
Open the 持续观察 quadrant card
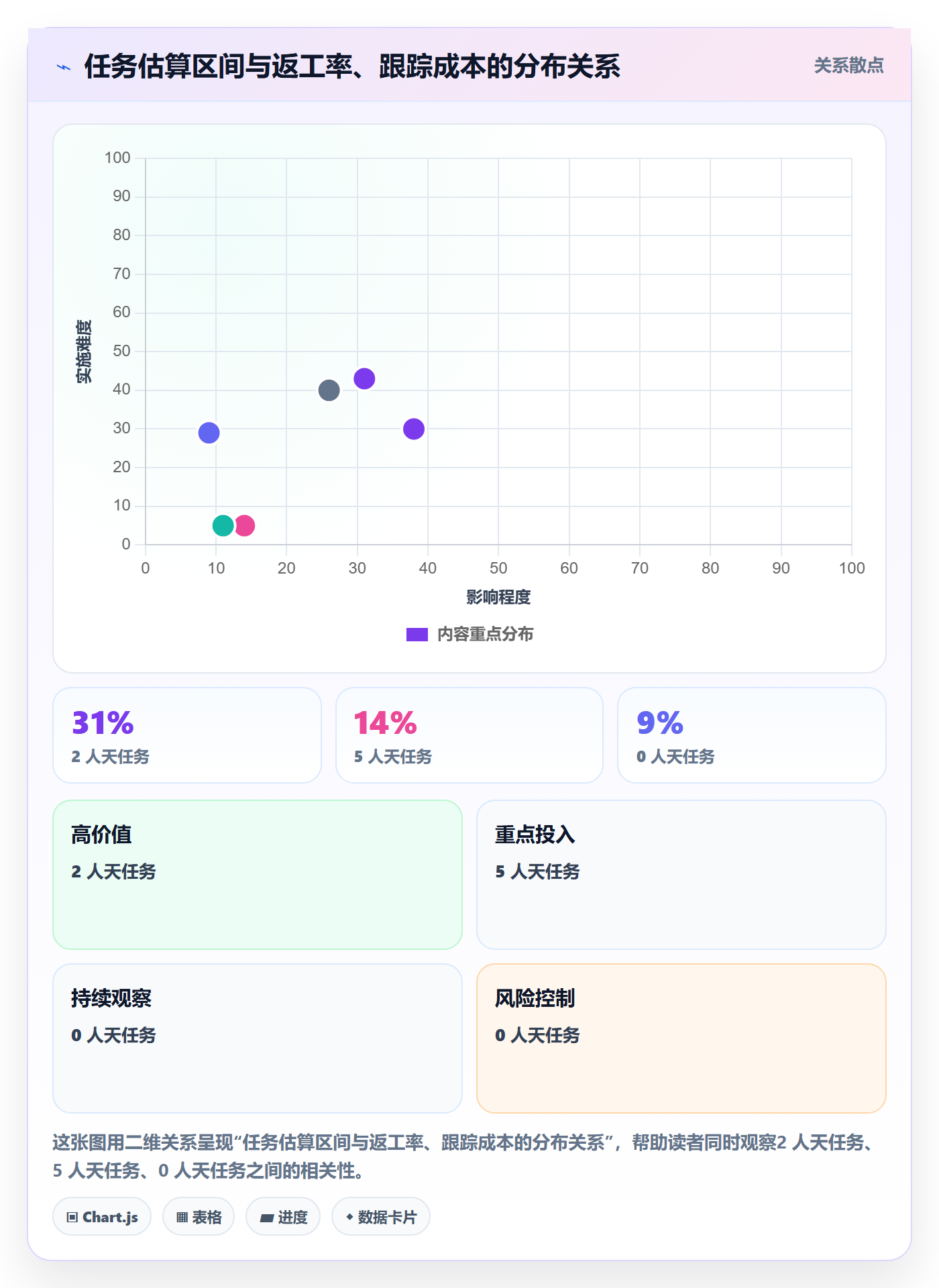point(258,1038)
